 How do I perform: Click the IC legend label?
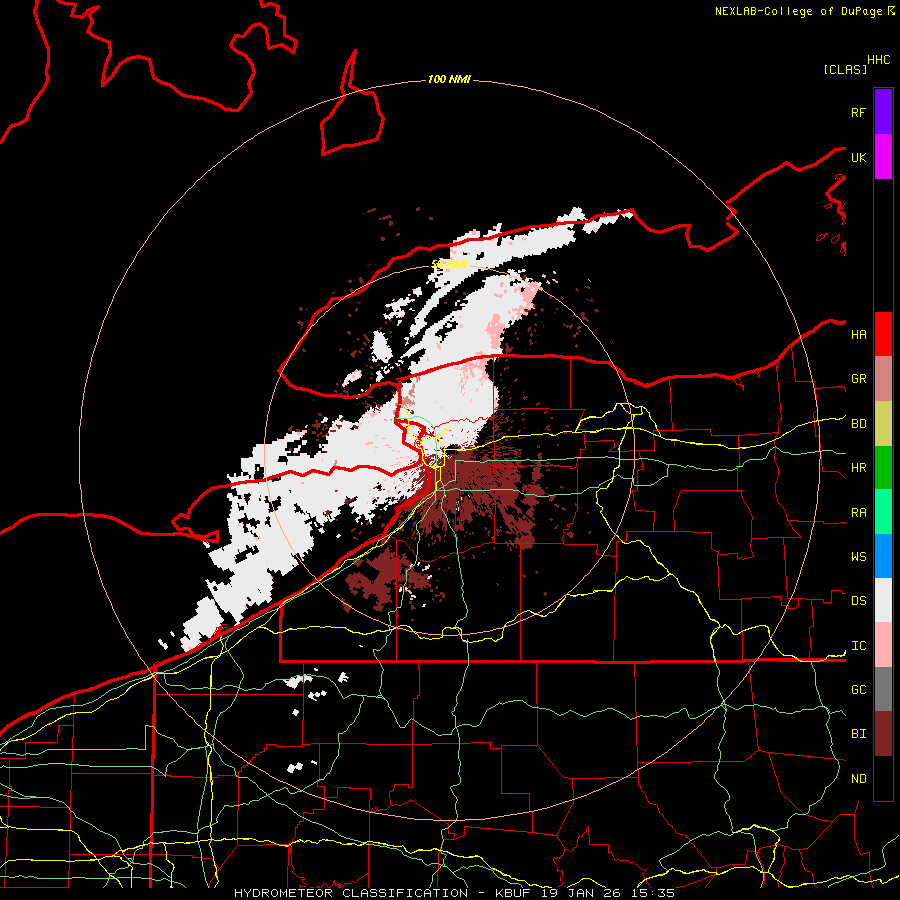858,646
